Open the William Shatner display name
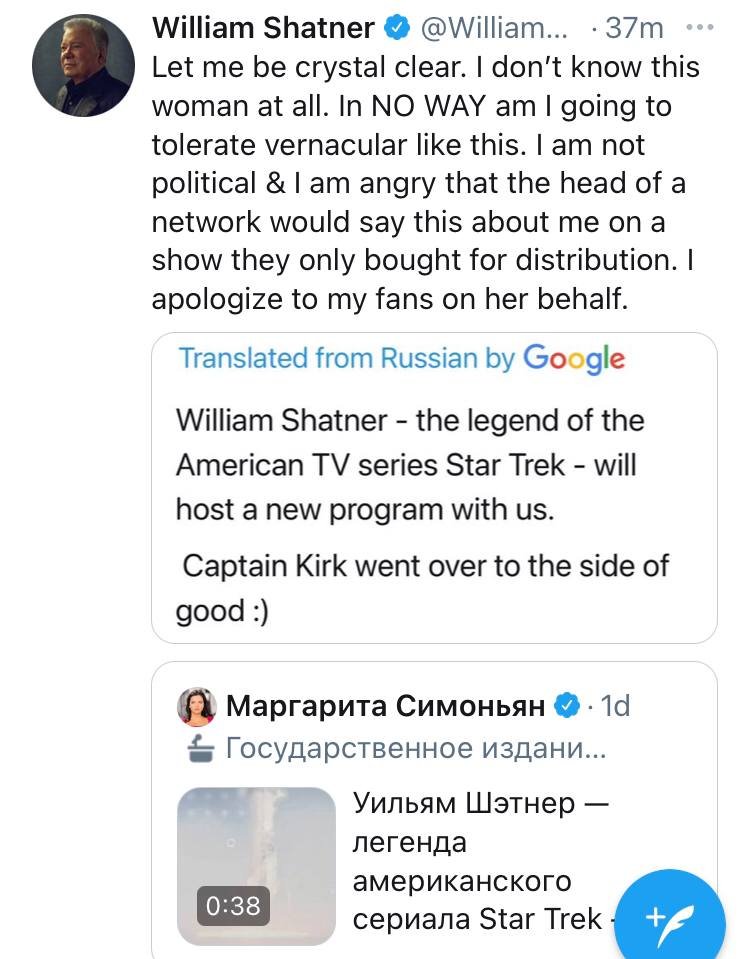The image size is (750, 959). coord(264,29)
